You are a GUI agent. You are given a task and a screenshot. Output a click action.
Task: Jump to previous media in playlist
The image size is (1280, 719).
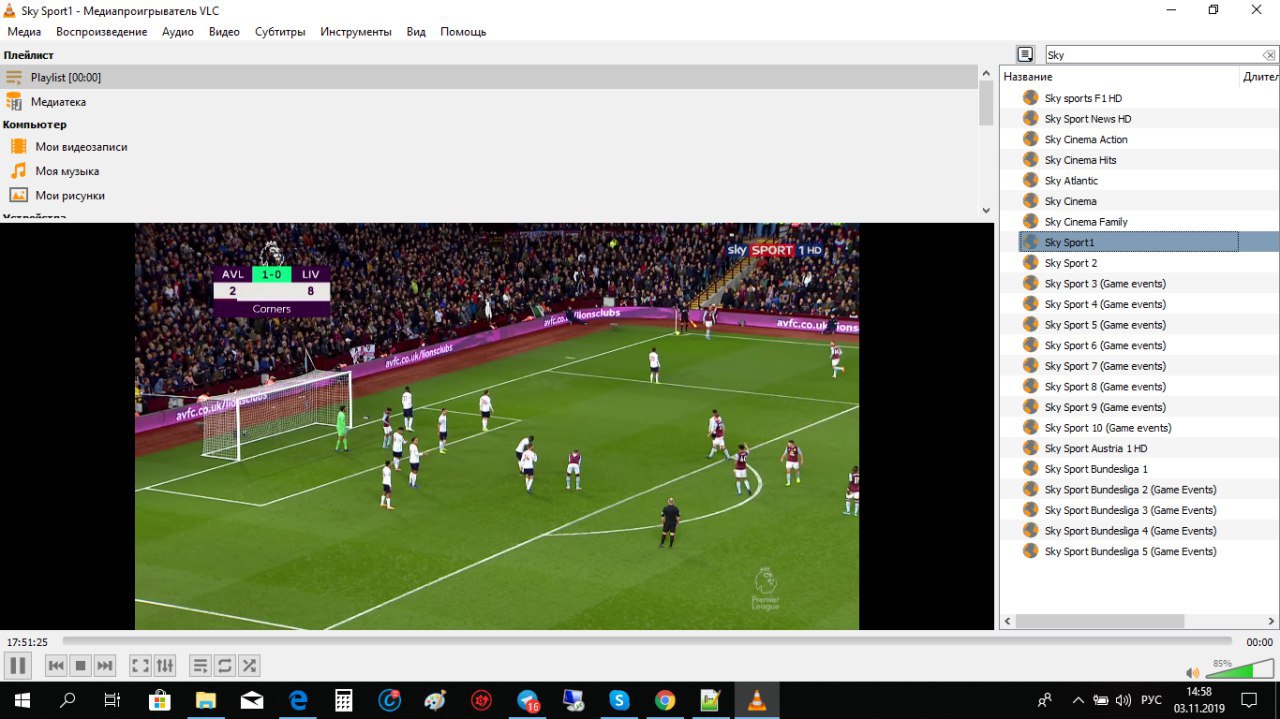pos(56,665)
